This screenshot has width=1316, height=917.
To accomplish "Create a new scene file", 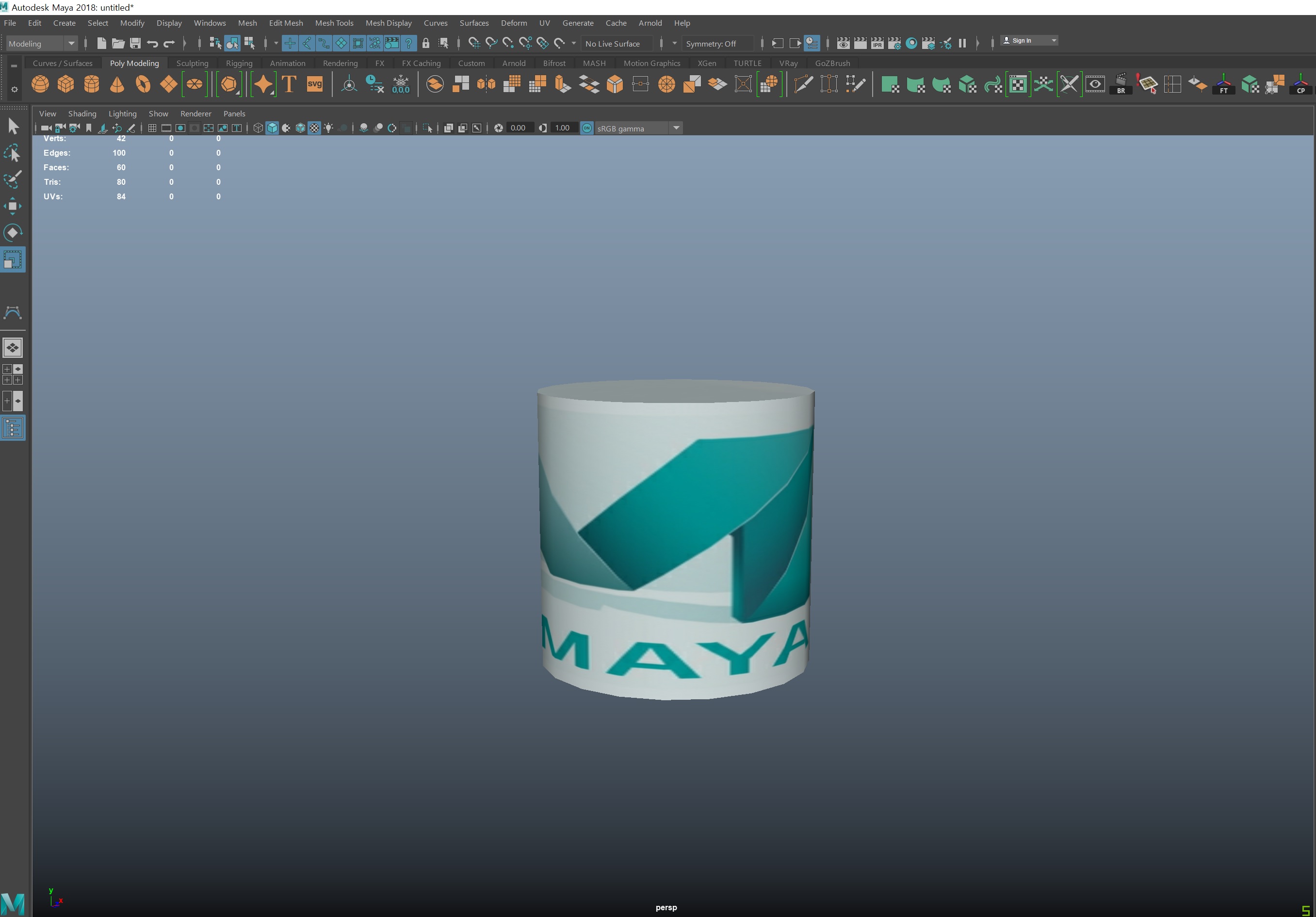I will pyautogui.click(x=101, y=43).
